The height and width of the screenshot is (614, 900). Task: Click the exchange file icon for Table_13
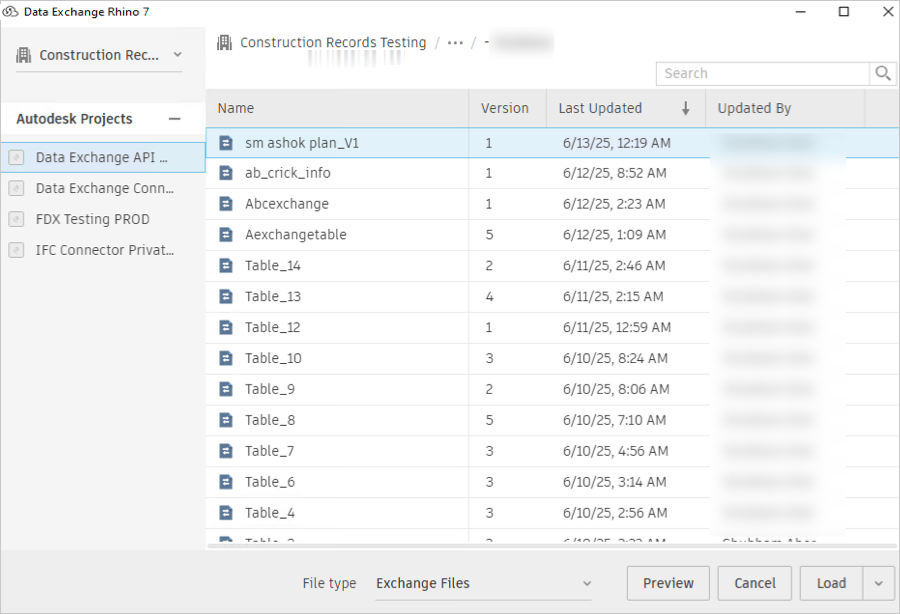[x=226, y=297]
